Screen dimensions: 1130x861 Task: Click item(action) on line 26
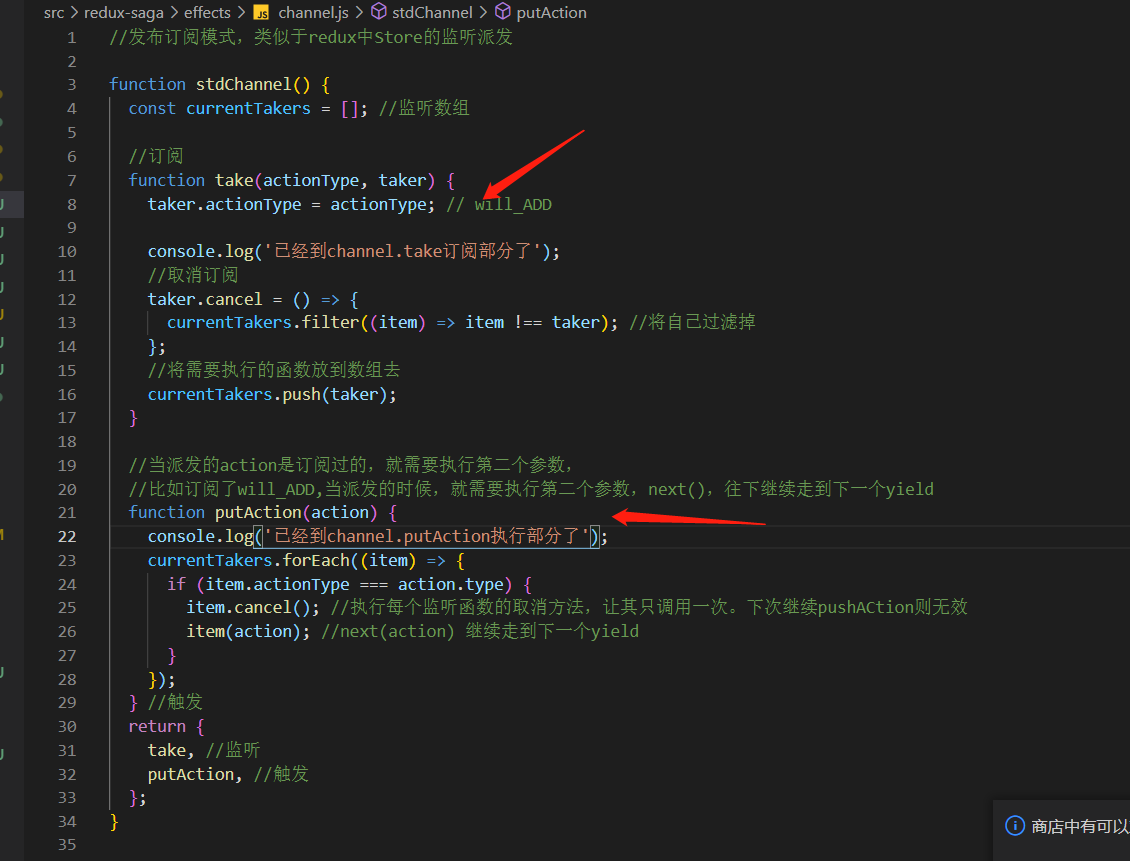coord(244,631)
